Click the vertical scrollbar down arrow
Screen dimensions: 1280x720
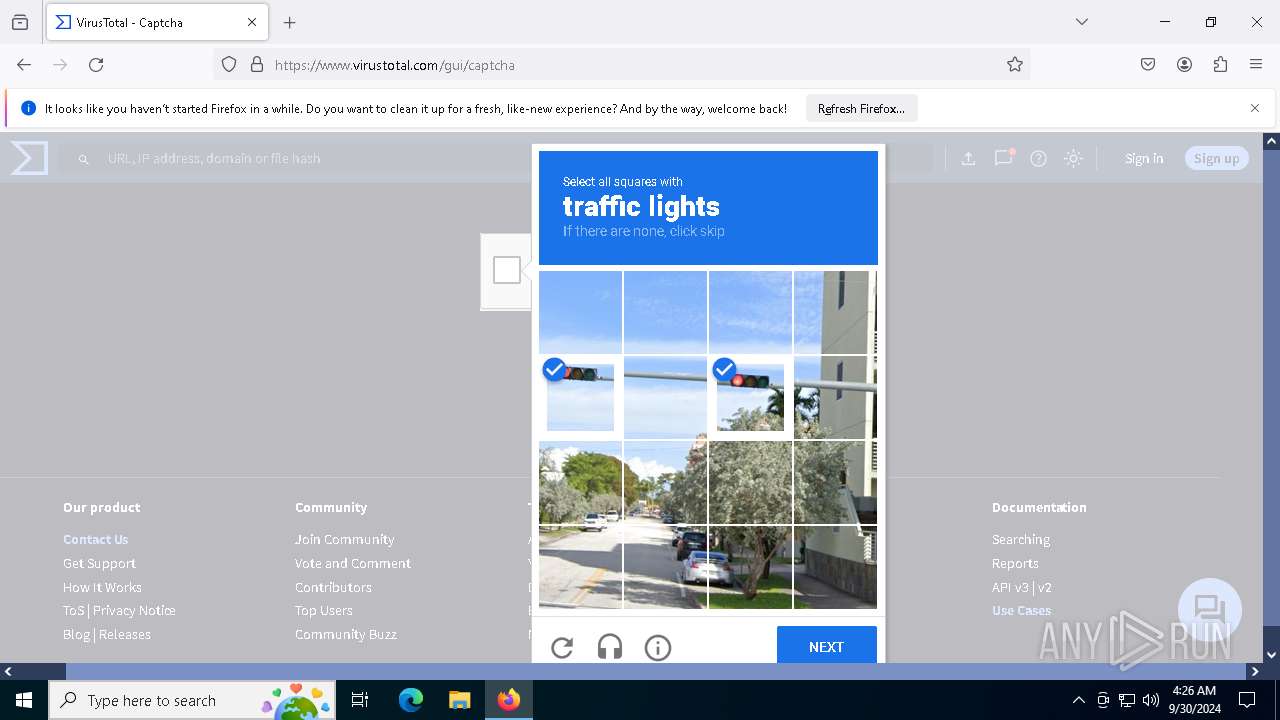(1271, 656)
